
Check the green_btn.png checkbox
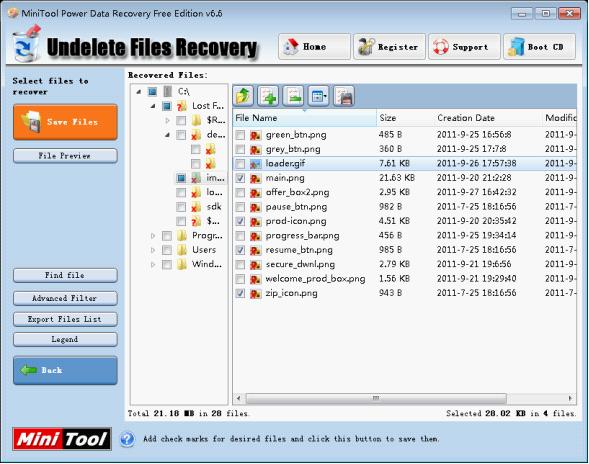point(240,135)
